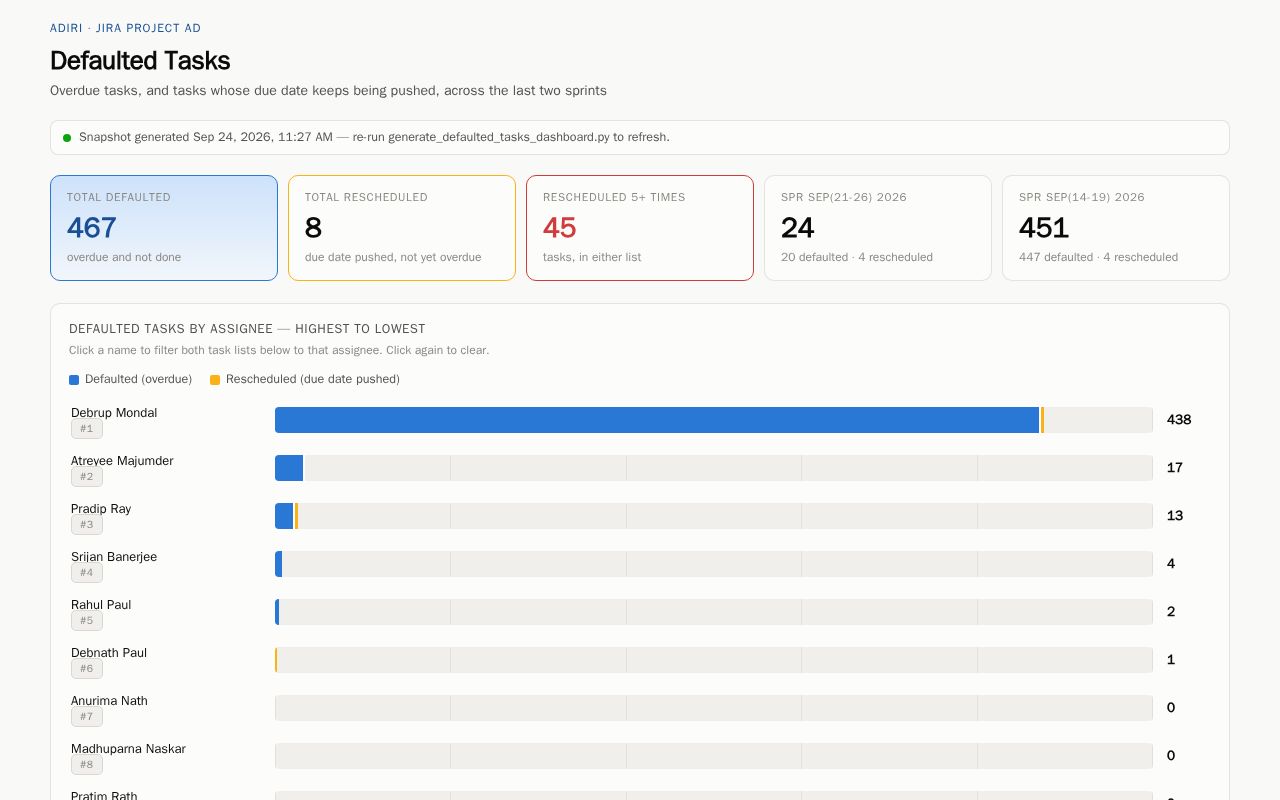Click '20 defaulted · 4 rescheduled' subtext
1280x800 pixels.
pyautogui.click(x=857, y=258)
